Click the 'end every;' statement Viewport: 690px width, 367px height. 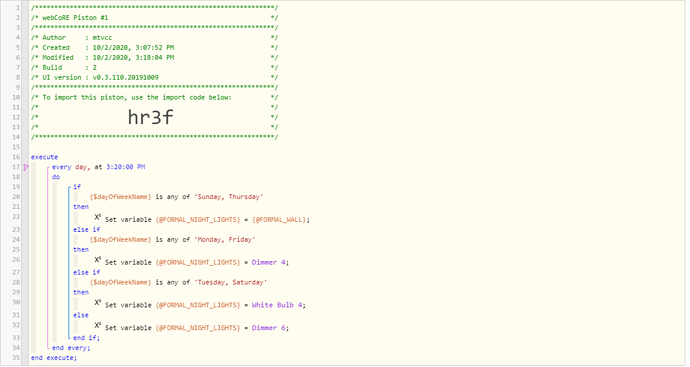[x=71, y=348]
